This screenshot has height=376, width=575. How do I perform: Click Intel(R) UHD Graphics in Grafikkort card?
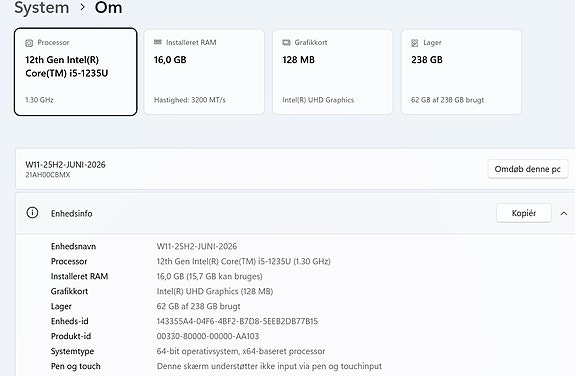[x=318, y=100]
